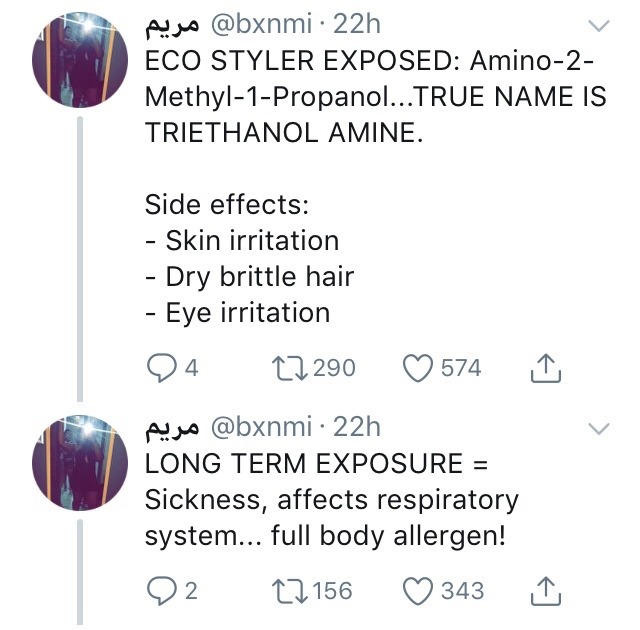The height and width of the screenshot is (630, 640).
Task: Open profile picture on the first tweet
Action: coord(80,60)
